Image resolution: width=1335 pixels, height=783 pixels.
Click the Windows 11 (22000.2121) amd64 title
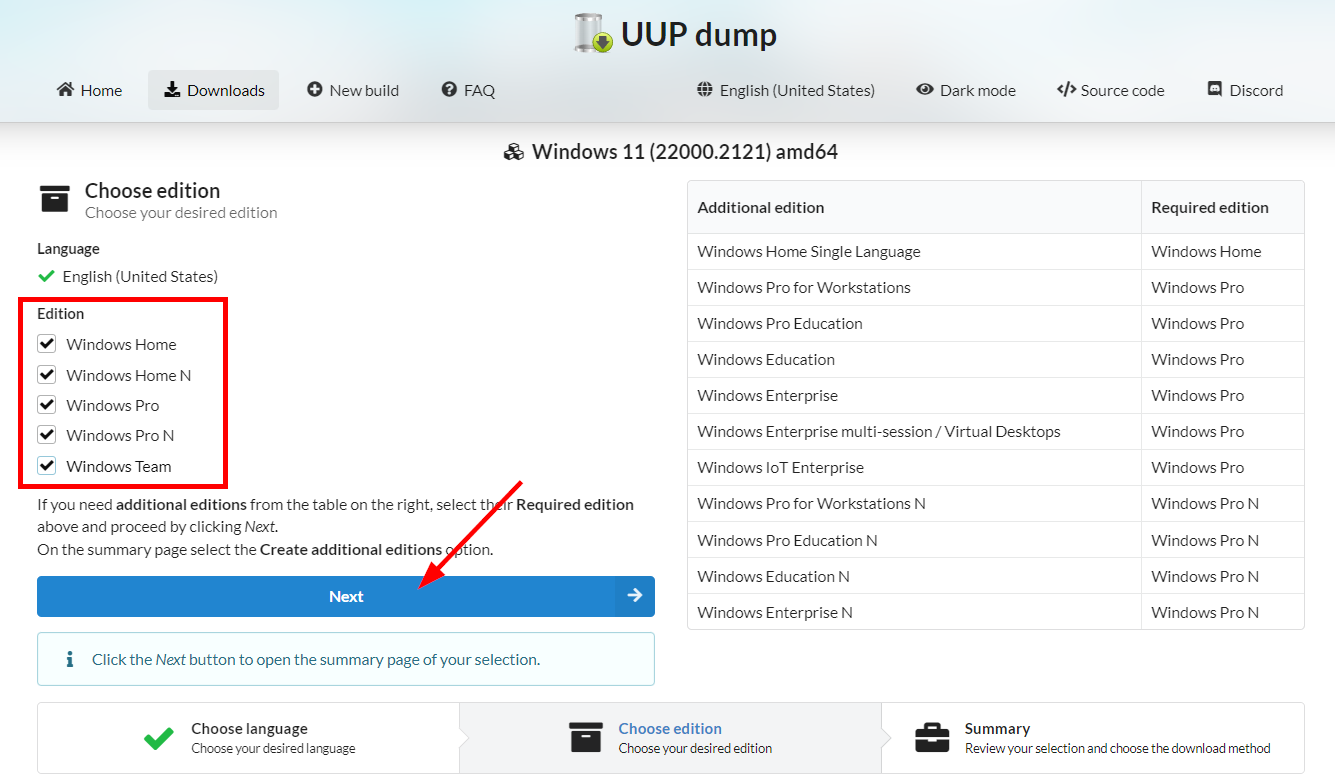pyautogui.click(x=685, y=152)
